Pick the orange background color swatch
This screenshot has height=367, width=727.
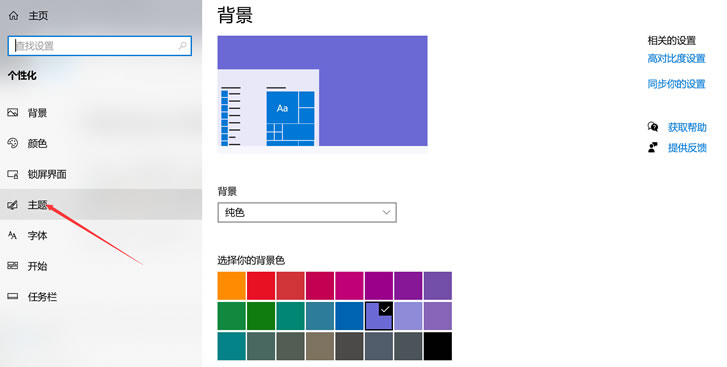(x=231, y=285)
